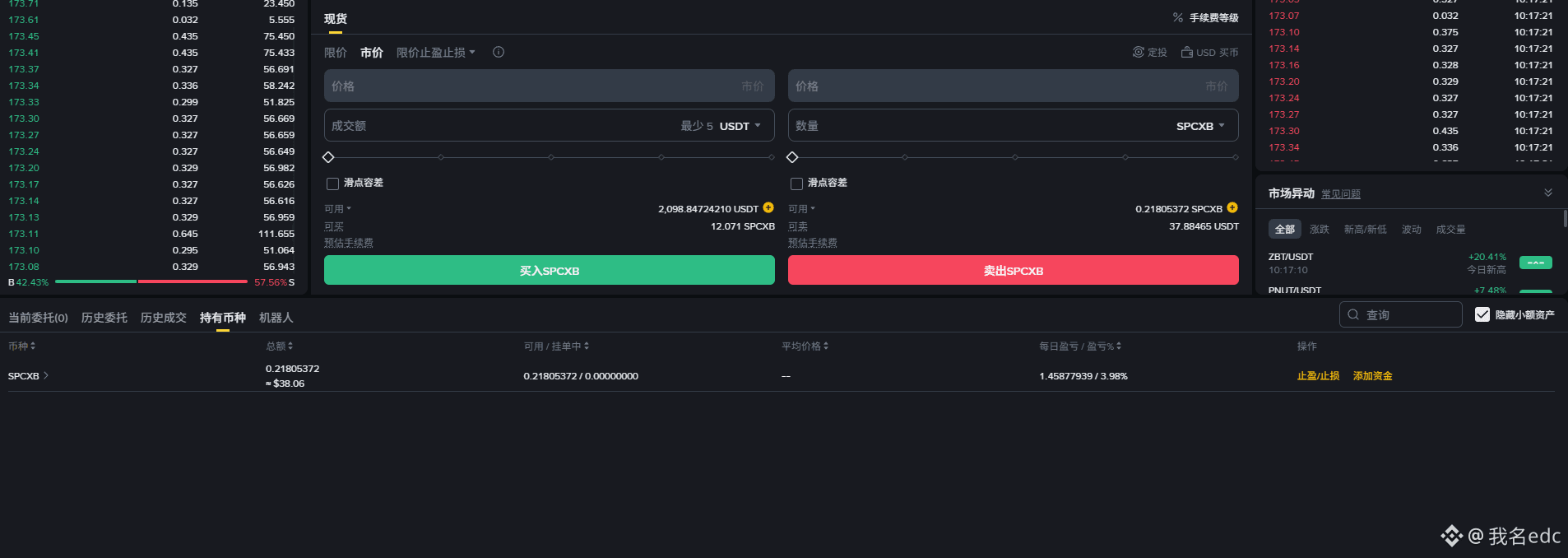Focus the 数量 quantity input
Image resolution: width=1568 pixels, height=558 pixels.
1014,126
